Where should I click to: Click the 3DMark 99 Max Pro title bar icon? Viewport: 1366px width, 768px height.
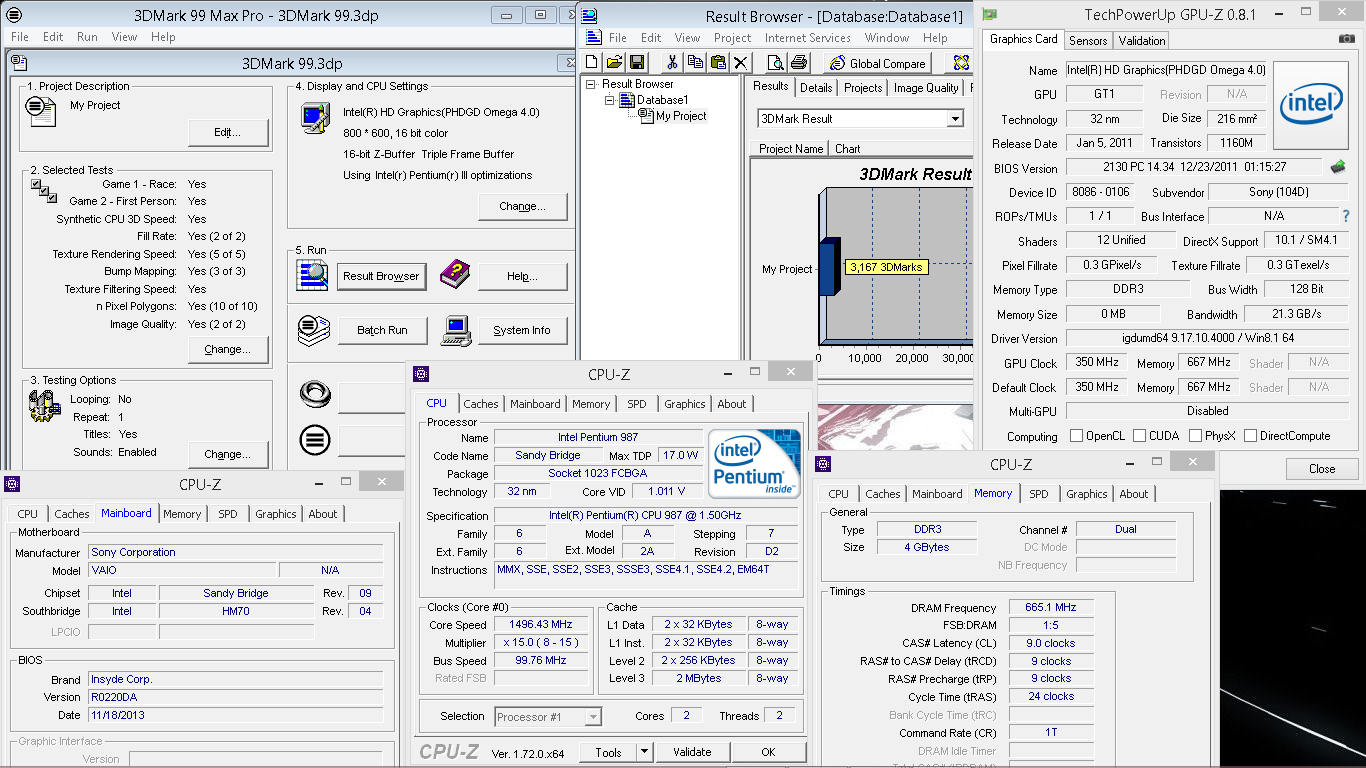click(14, 15)
